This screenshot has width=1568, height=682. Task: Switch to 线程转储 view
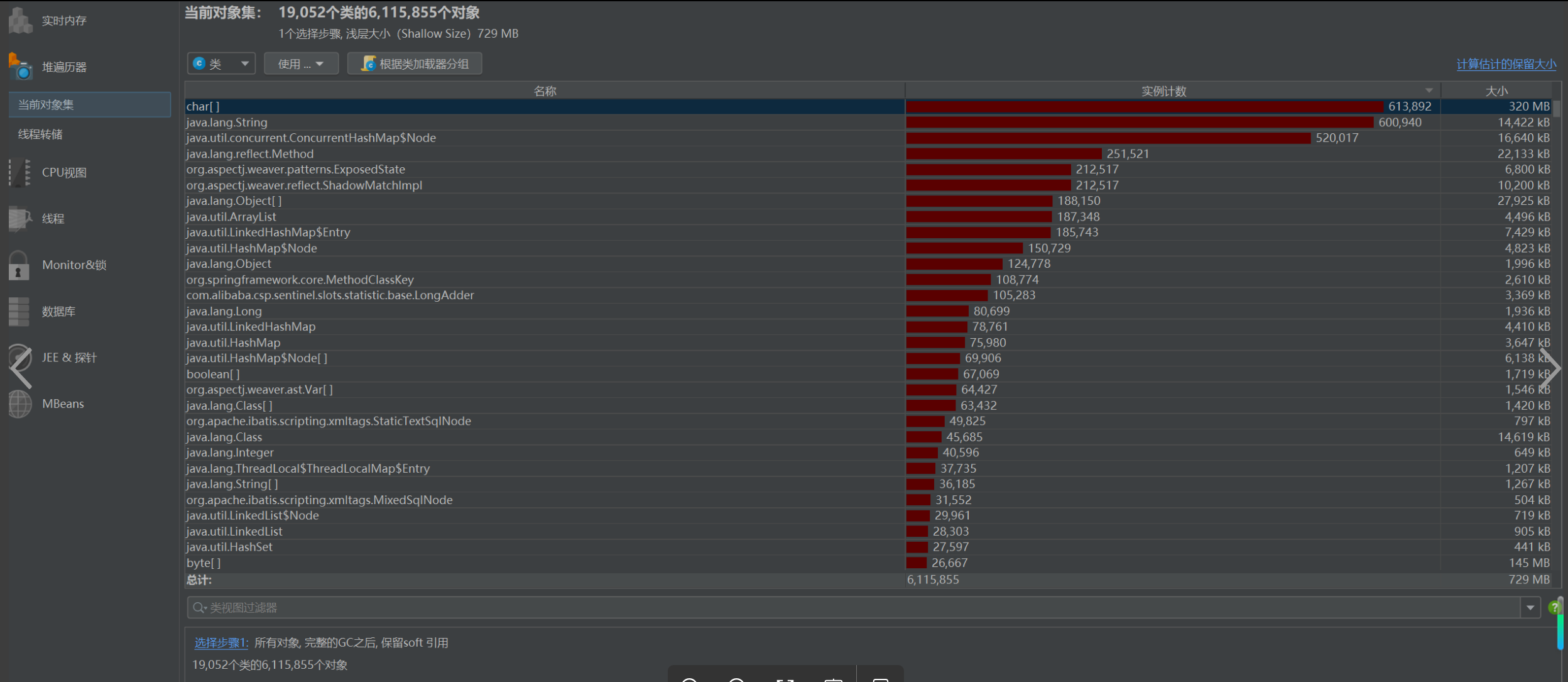tap(40, 134)
